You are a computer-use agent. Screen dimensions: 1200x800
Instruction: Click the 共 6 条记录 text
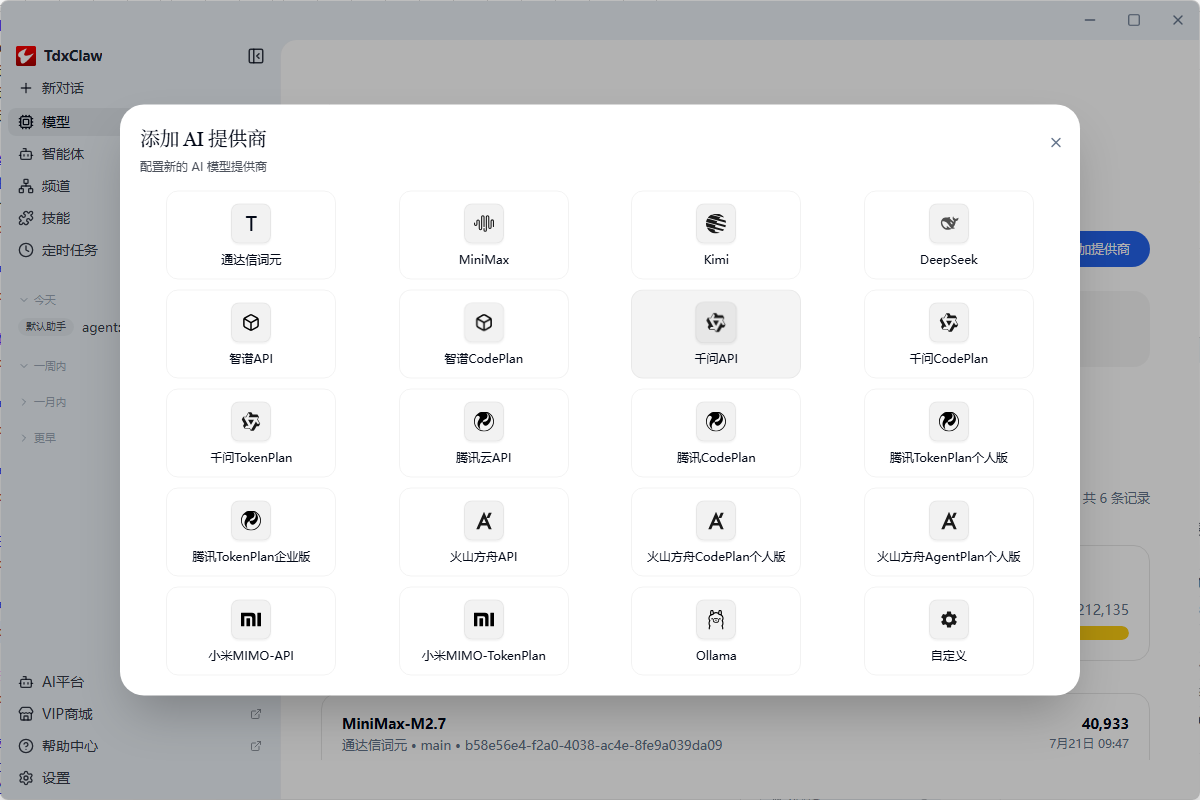1116,498
